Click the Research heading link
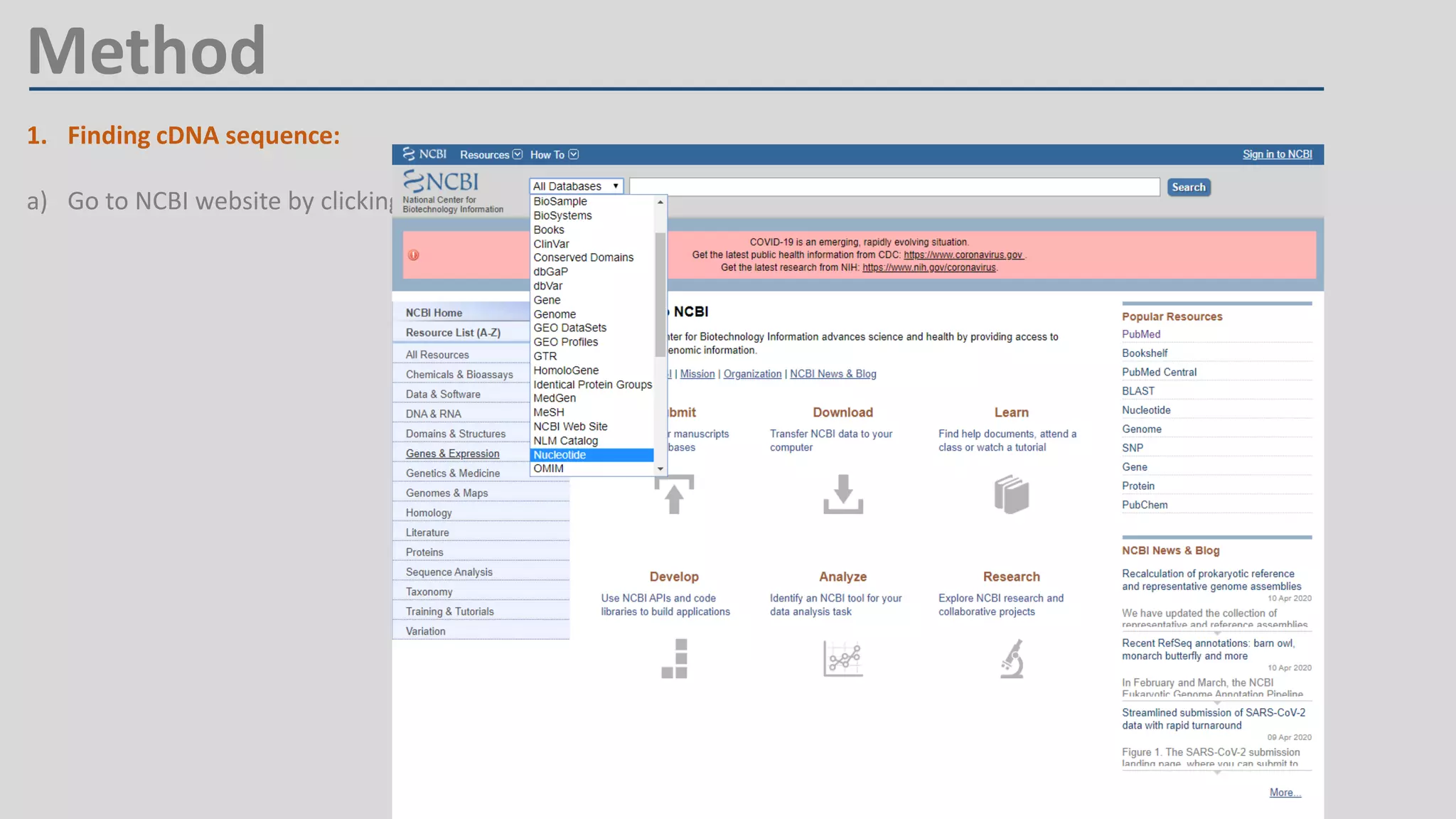This screenshot has width=1456, height=819. point(1011,577)
